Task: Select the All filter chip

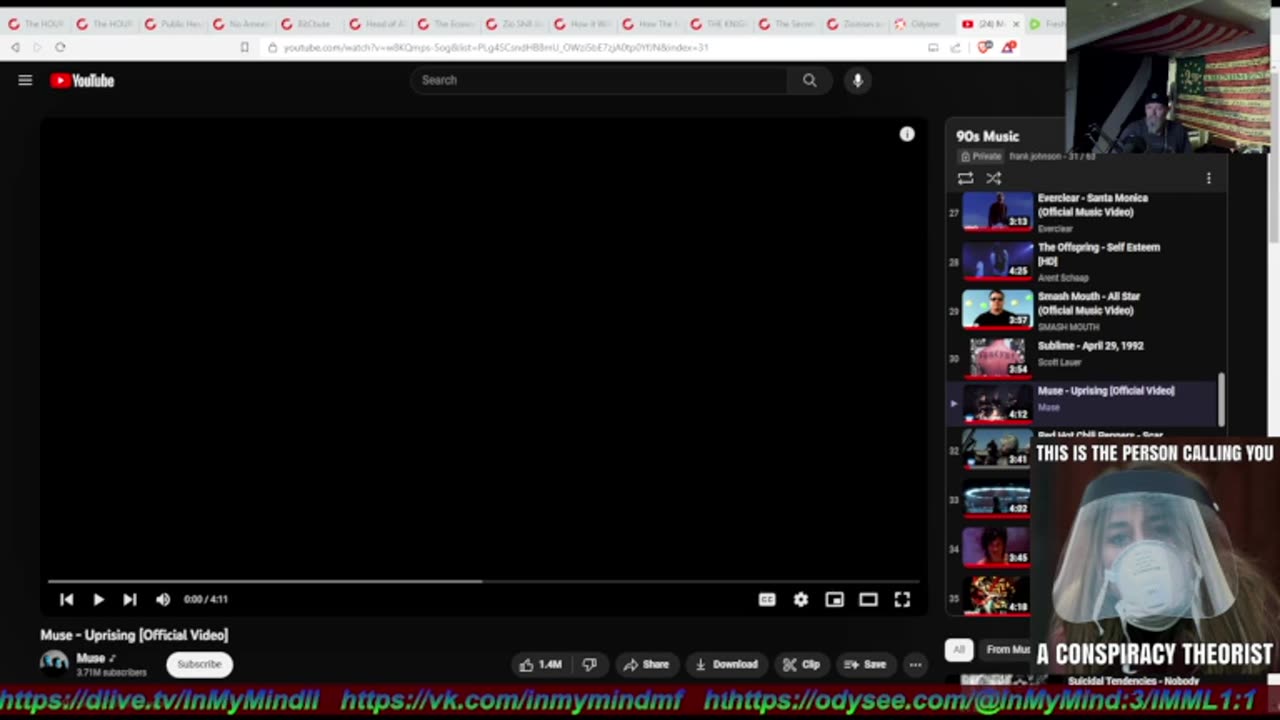Action: [x=958, y=650]
